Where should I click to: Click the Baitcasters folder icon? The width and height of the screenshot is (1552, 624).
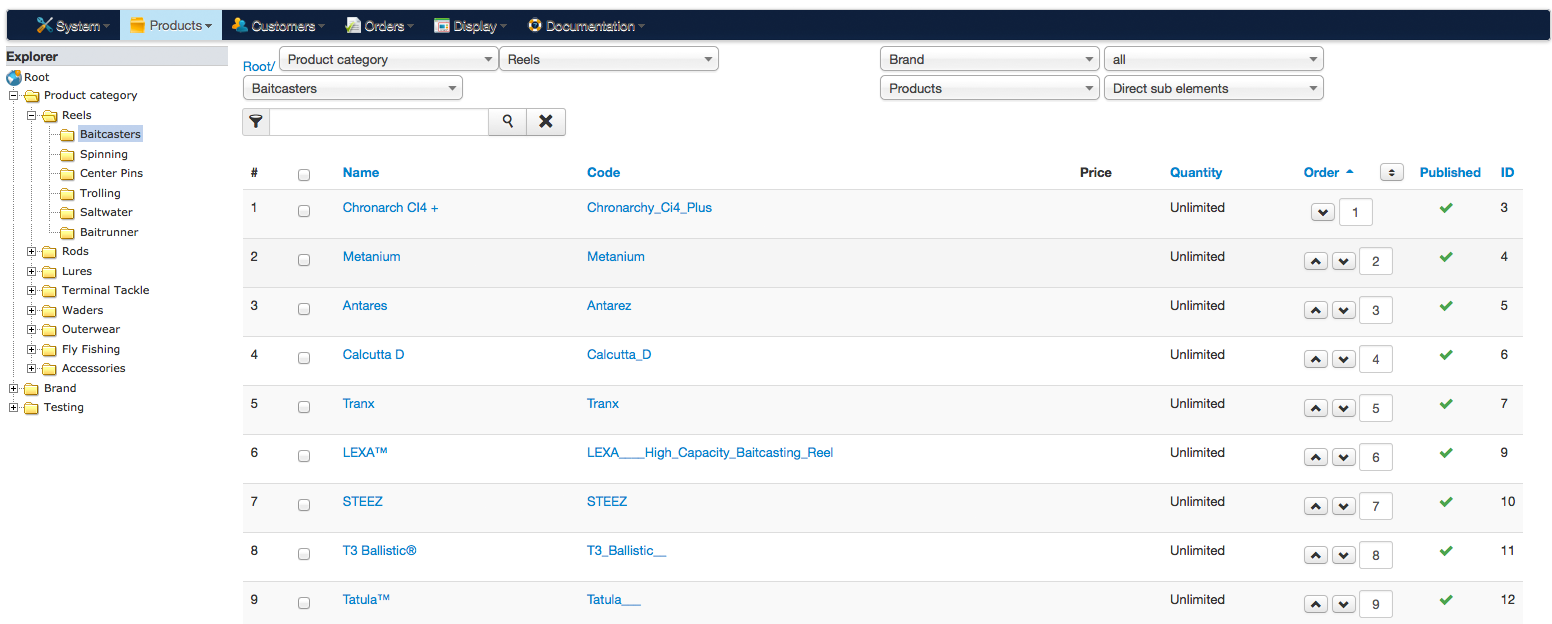[x=67, y=135]
